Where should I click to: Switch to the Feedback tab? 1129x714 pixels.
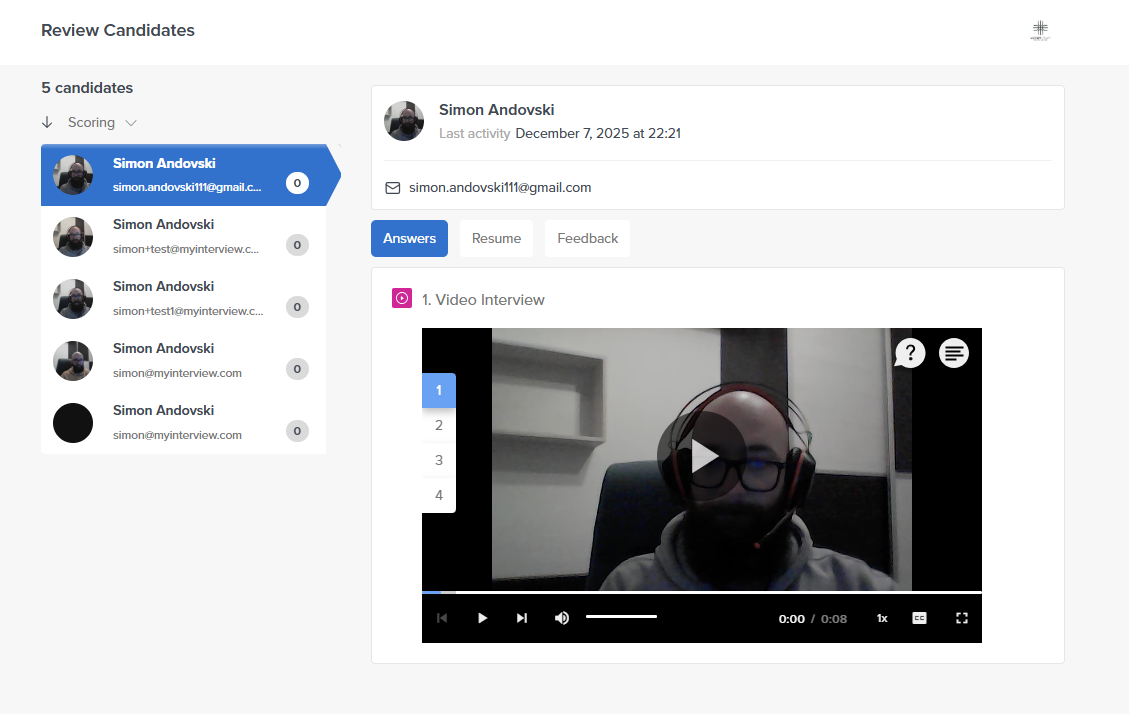587,238
